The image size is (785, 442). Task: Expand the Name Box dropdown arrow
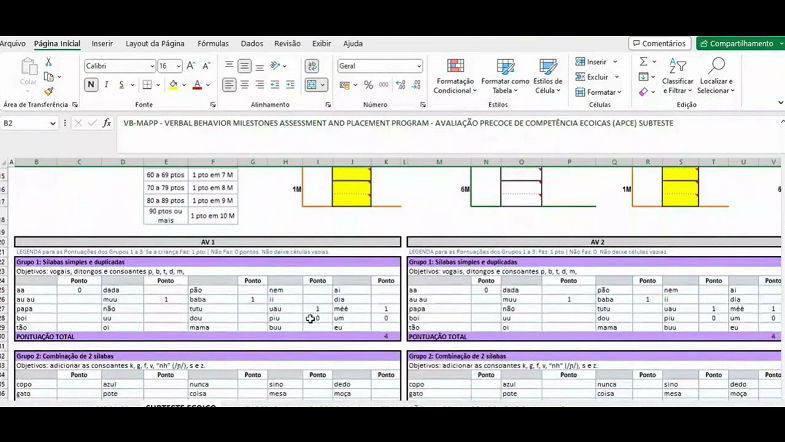pos(53,123)
